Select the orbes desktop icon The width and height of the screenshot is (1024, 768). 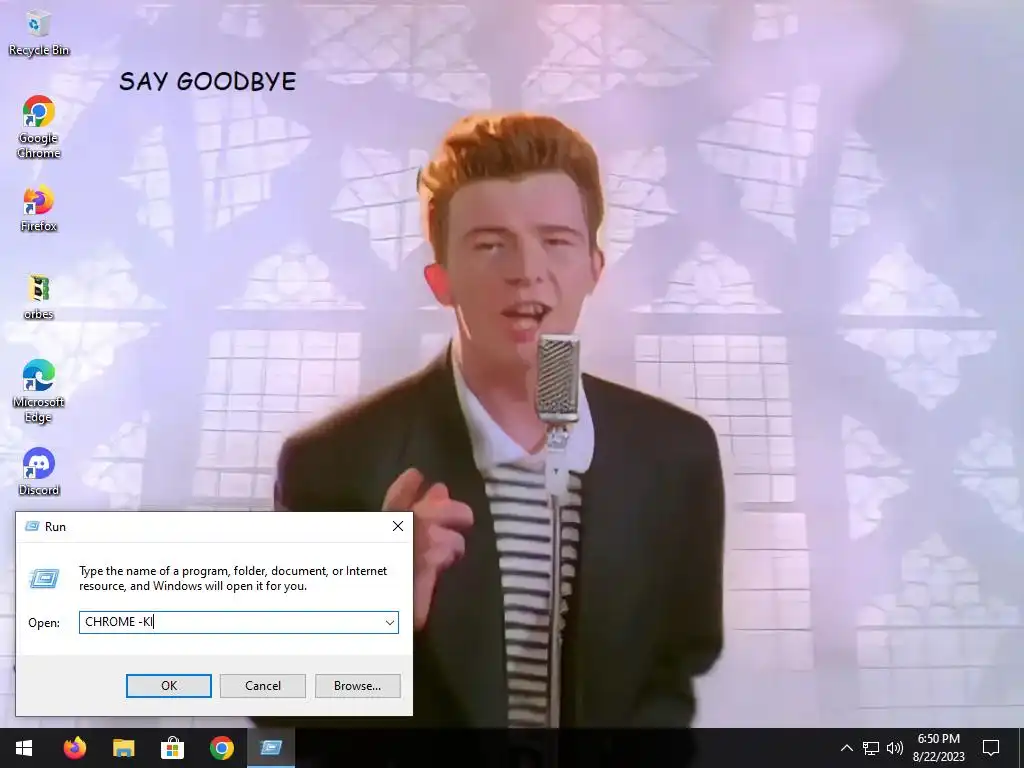point(39,297)
